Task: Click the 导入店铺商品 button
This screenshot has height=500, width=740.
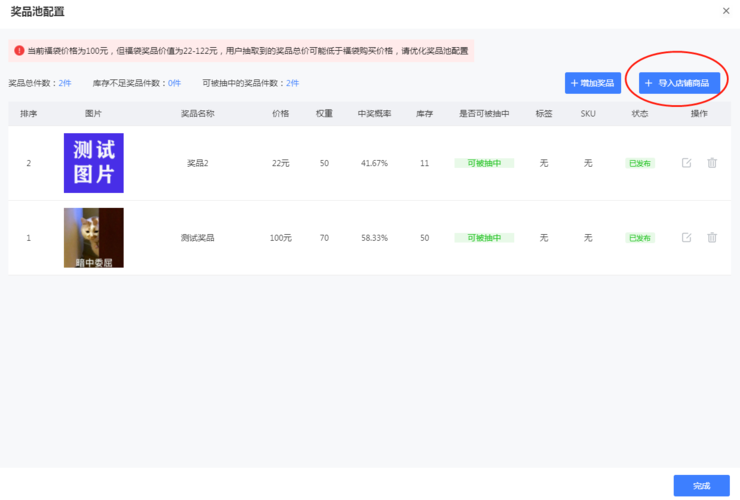Action: coord(679,83)
